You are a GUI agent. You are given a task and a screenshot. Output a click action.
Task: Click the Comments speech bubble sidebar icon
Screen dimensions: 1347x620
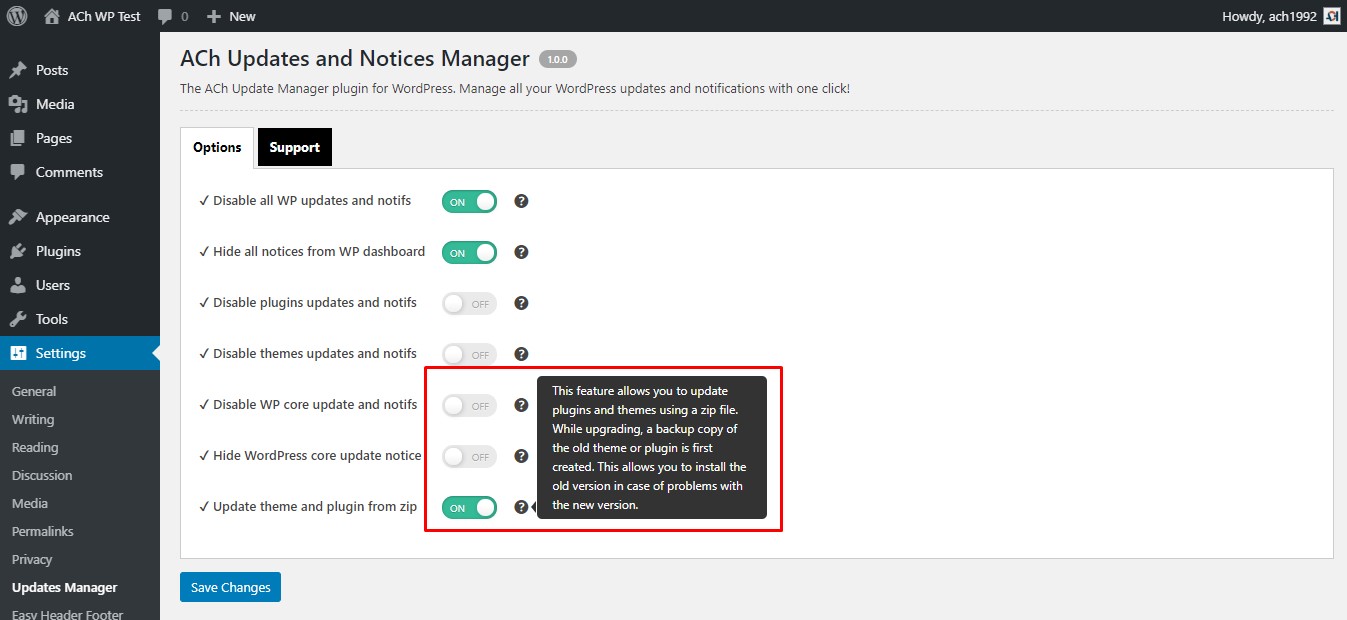(x=18, y=172)
